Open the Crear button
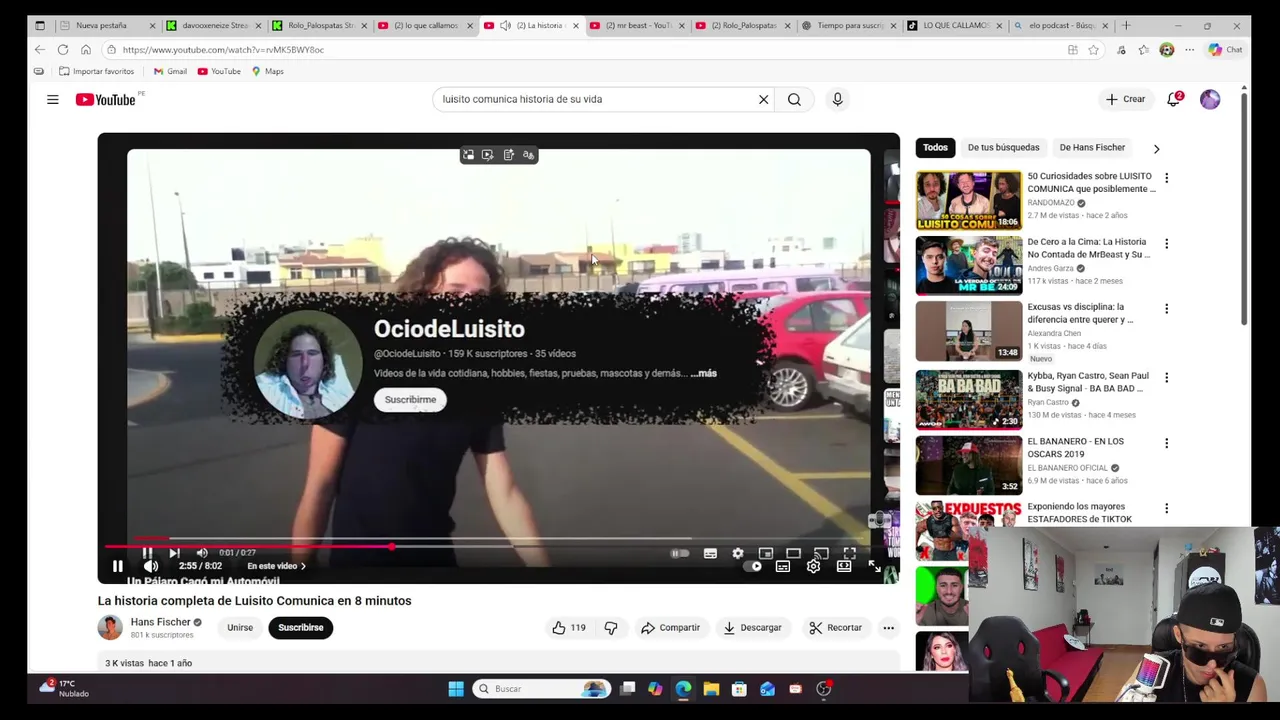Viewport: 1280px width, 720px height. click(x=1125, y=99)
